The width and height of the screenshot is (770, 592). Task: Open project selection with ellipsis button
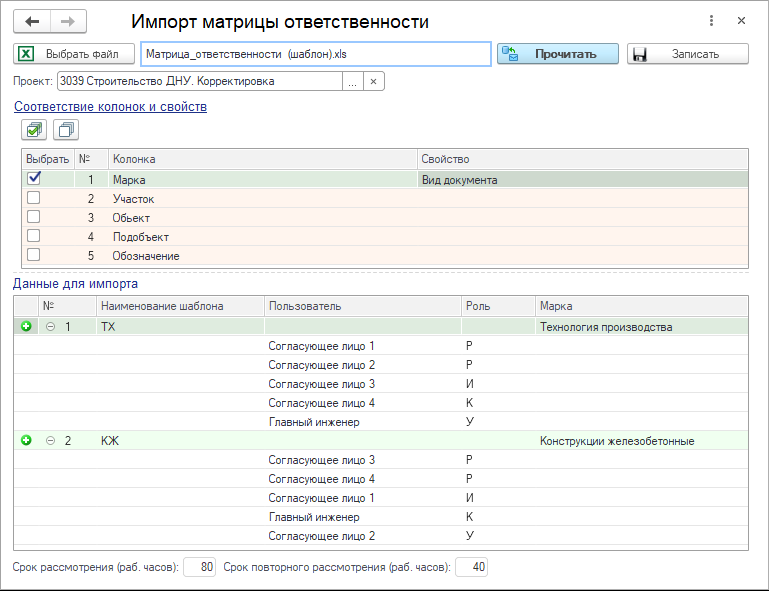coord(352,82)
